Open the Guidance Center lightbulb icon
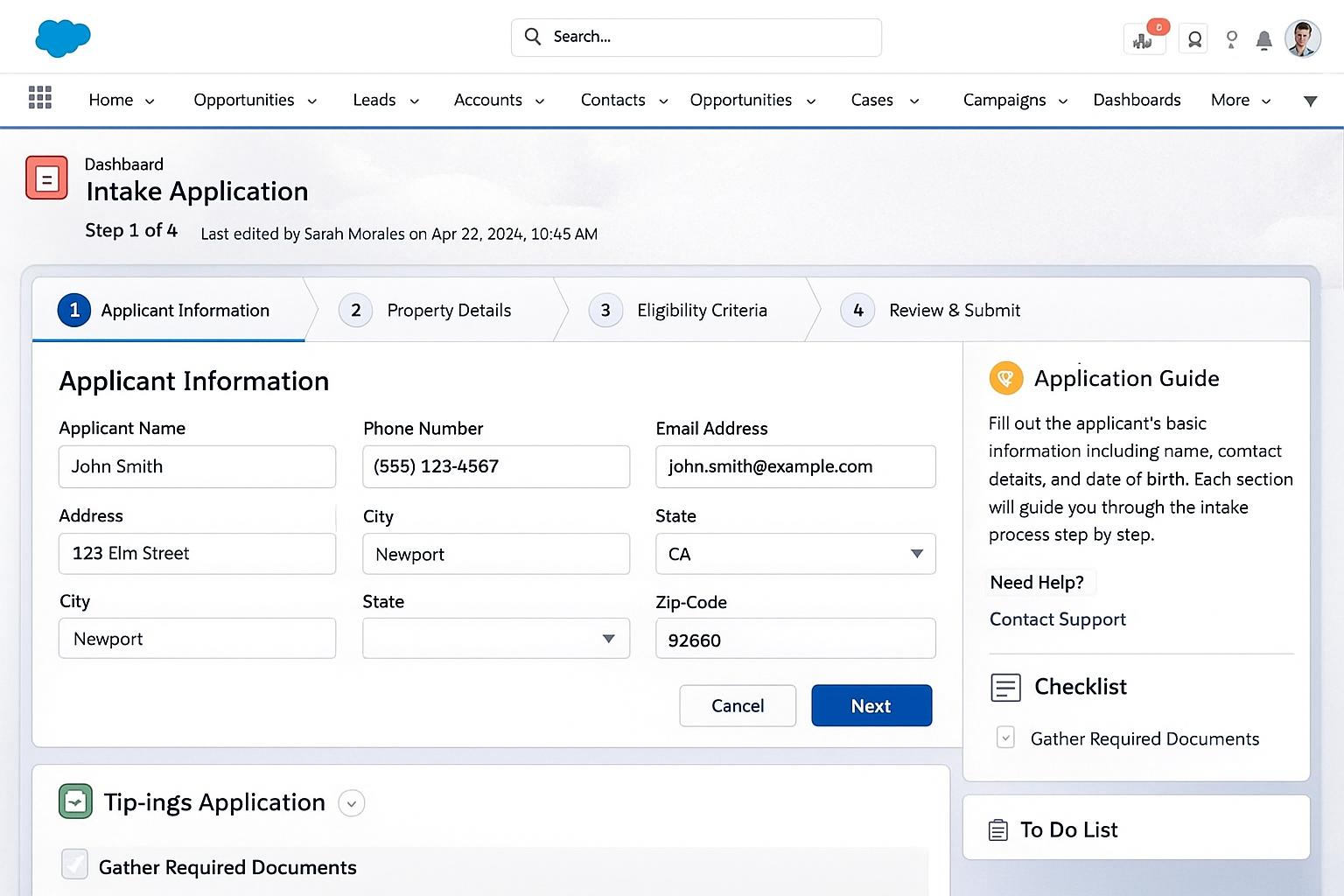1344x896 pixels. point(1231,39)
